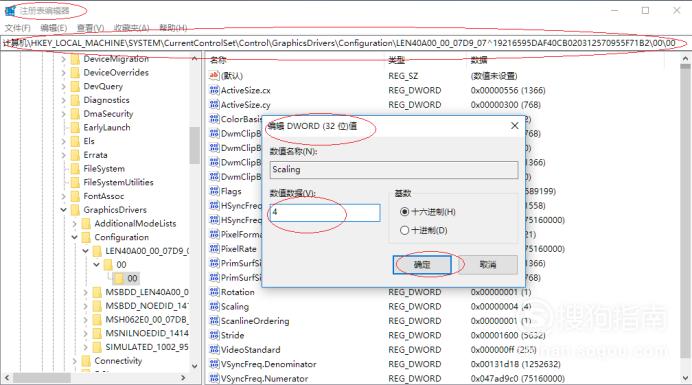Click the registry path address bar

coord(346,43)
